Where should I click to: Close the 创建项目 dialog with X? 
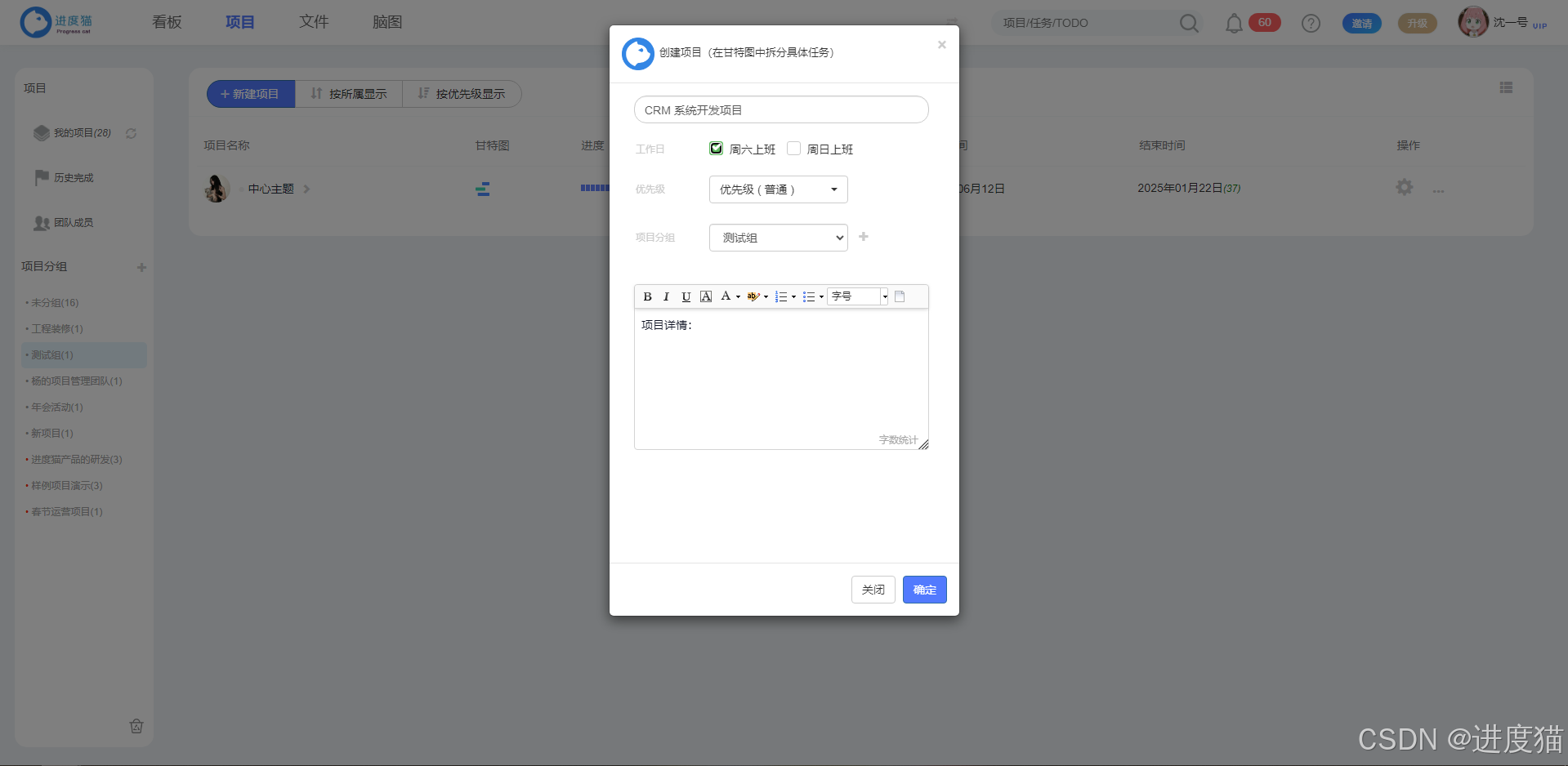942,45
